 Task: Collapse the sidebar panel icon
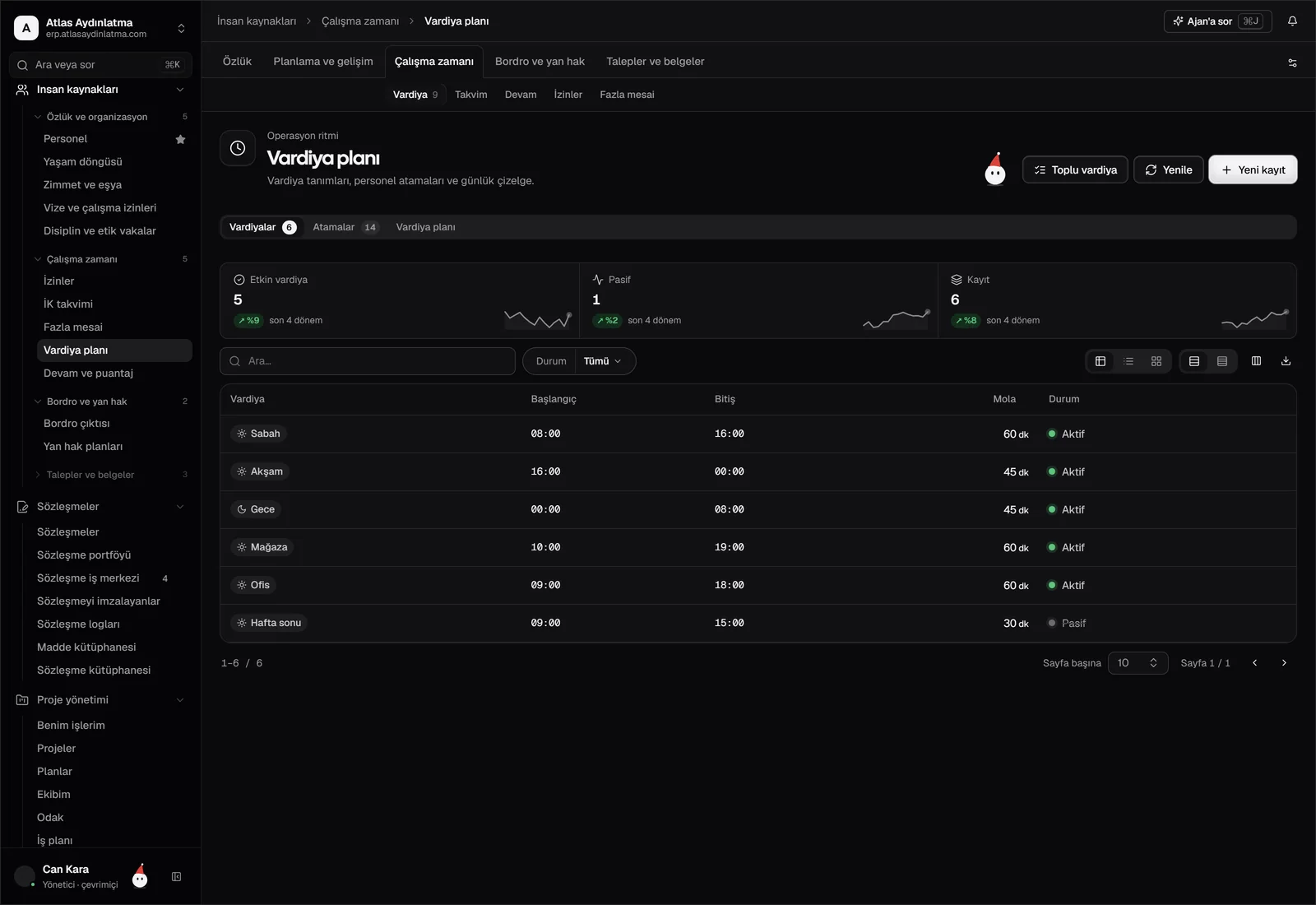(176, 877)
